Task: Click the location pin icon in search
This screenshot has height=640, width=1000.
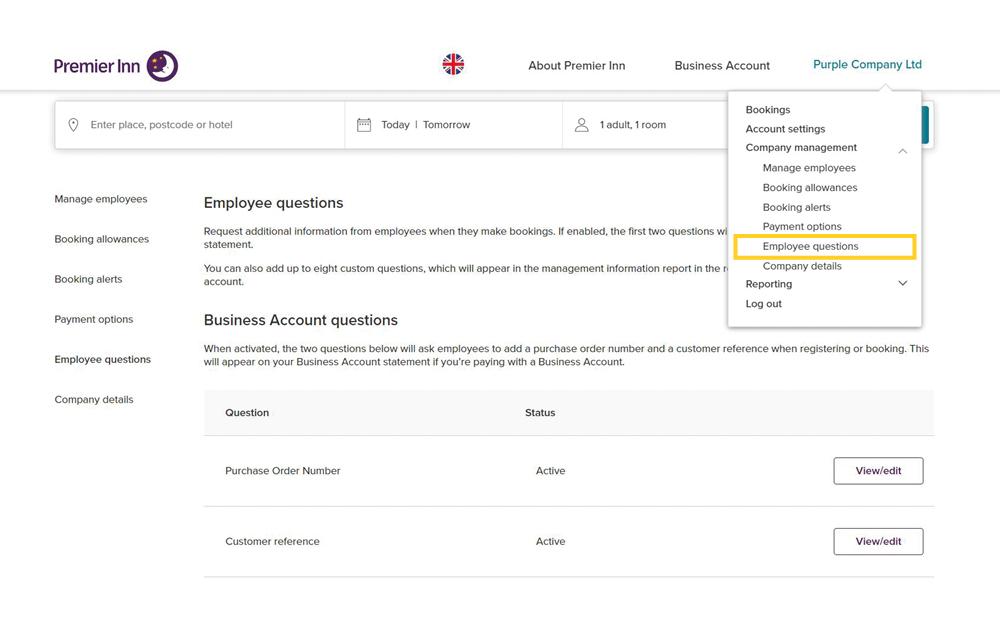Action: 73,125
